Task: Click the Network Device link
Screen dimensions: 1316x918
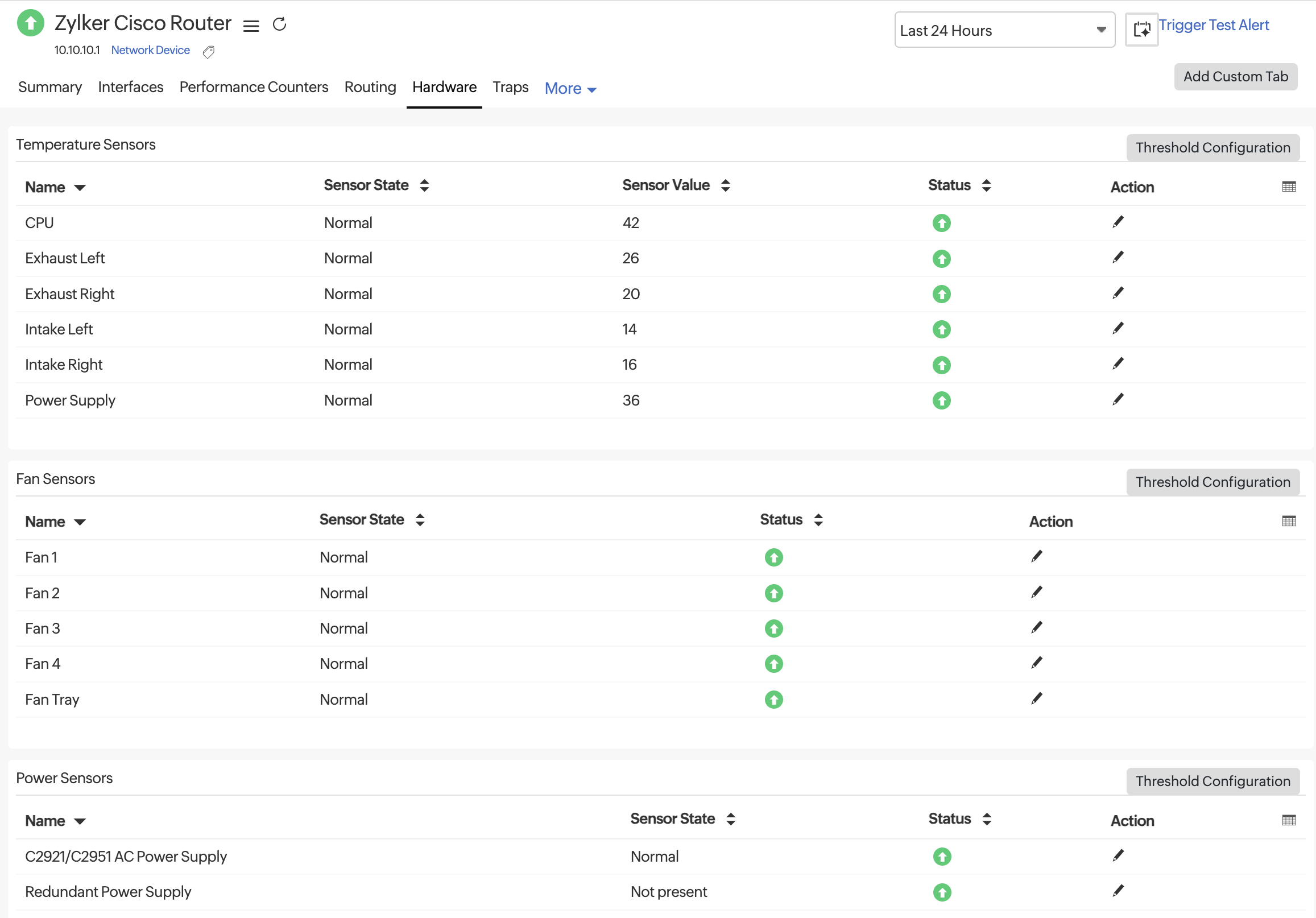Action: coord(150,51)
